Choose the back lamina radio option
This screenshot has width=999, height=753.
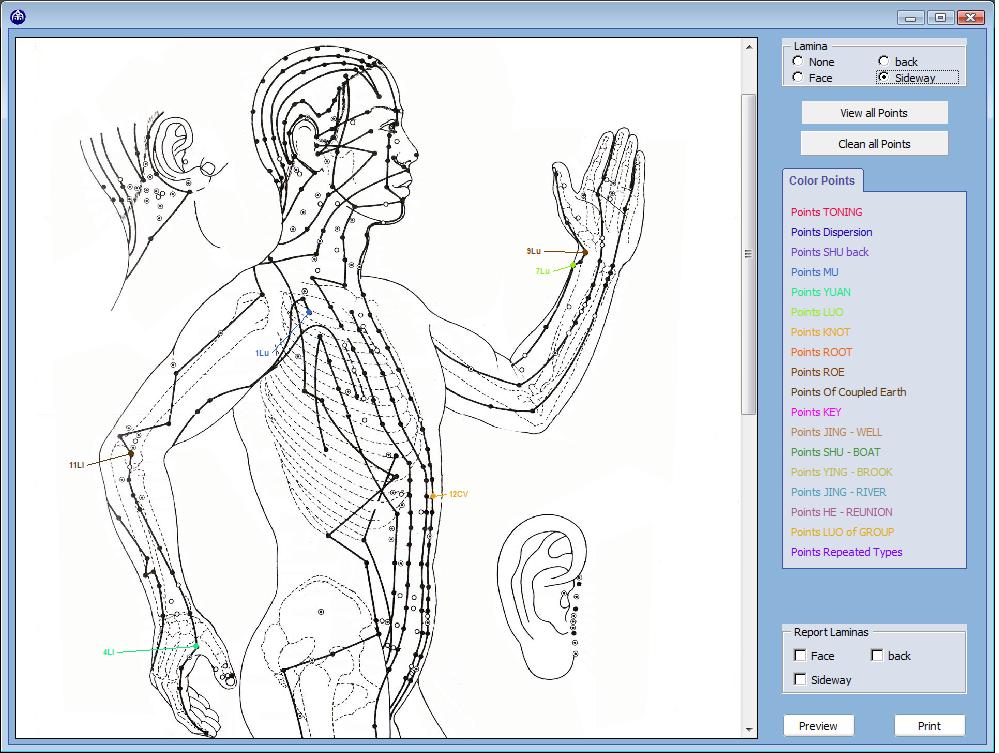click(x=883, y=62)
